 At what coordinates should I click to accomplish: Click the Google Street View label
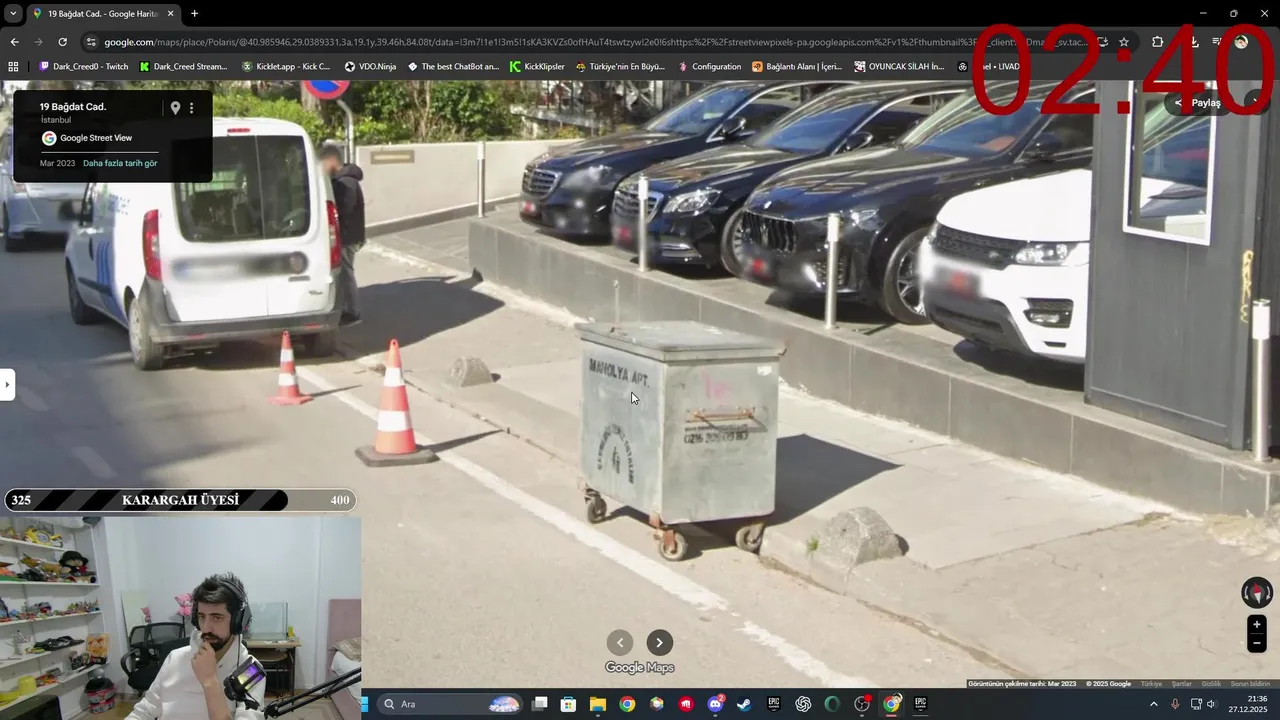click(x=96, y=138)
